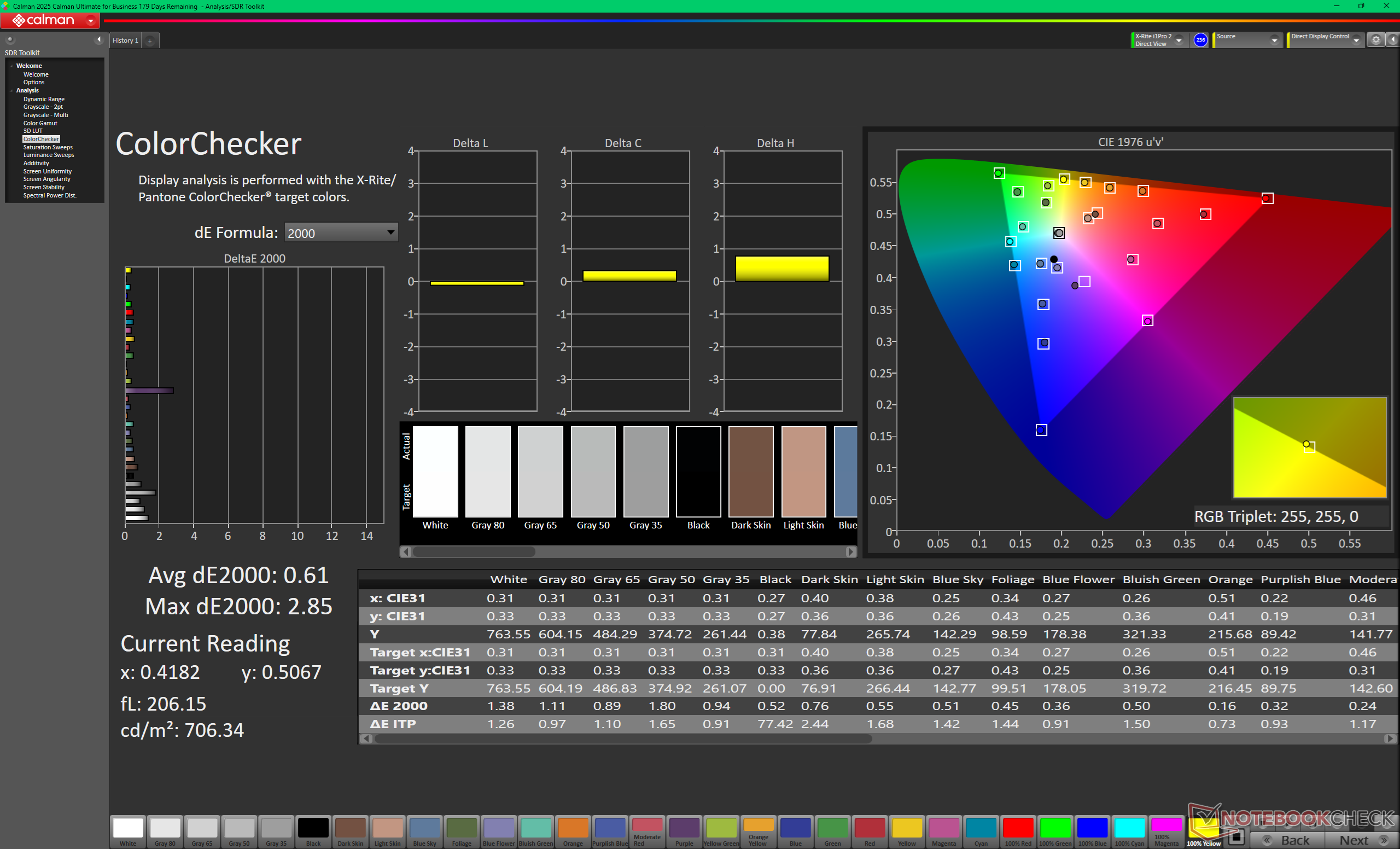Select the Purplish Blue patch button
Screen dimensions: 1400x849
(610, 831)
